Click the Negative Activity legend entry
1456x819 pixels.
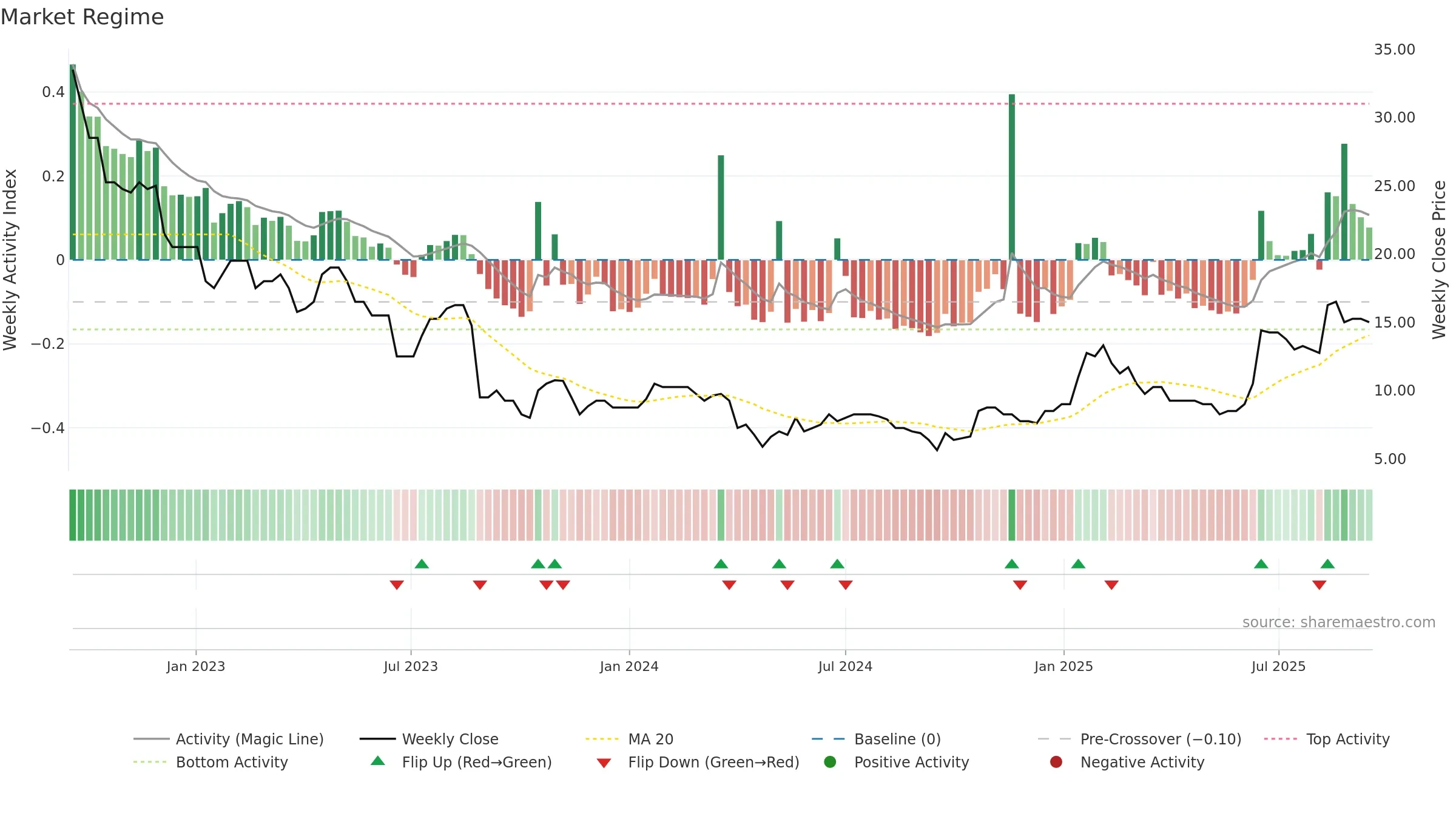coord(1127,762)
